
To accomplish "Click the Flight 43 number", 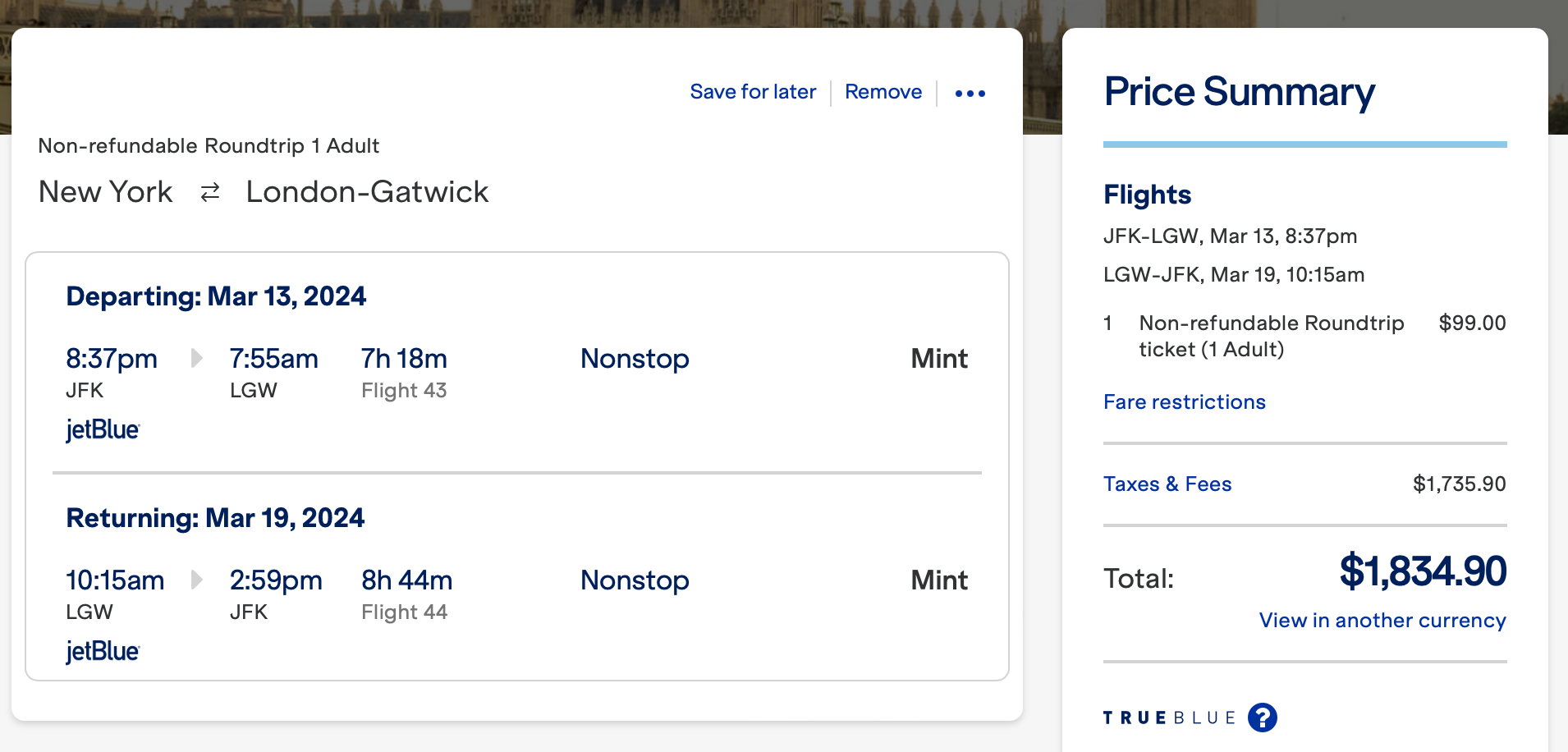I will click(404, 390).
